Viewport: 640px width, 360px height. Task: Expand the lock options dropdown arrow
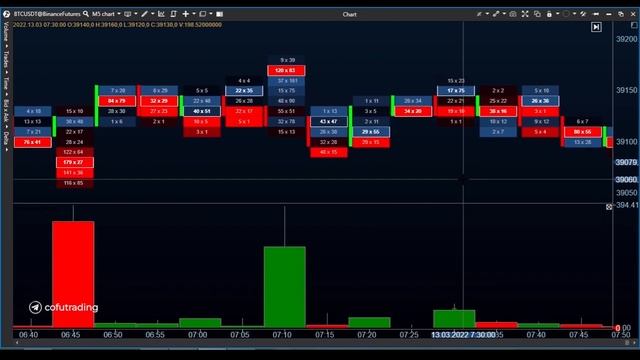point(558,14)
